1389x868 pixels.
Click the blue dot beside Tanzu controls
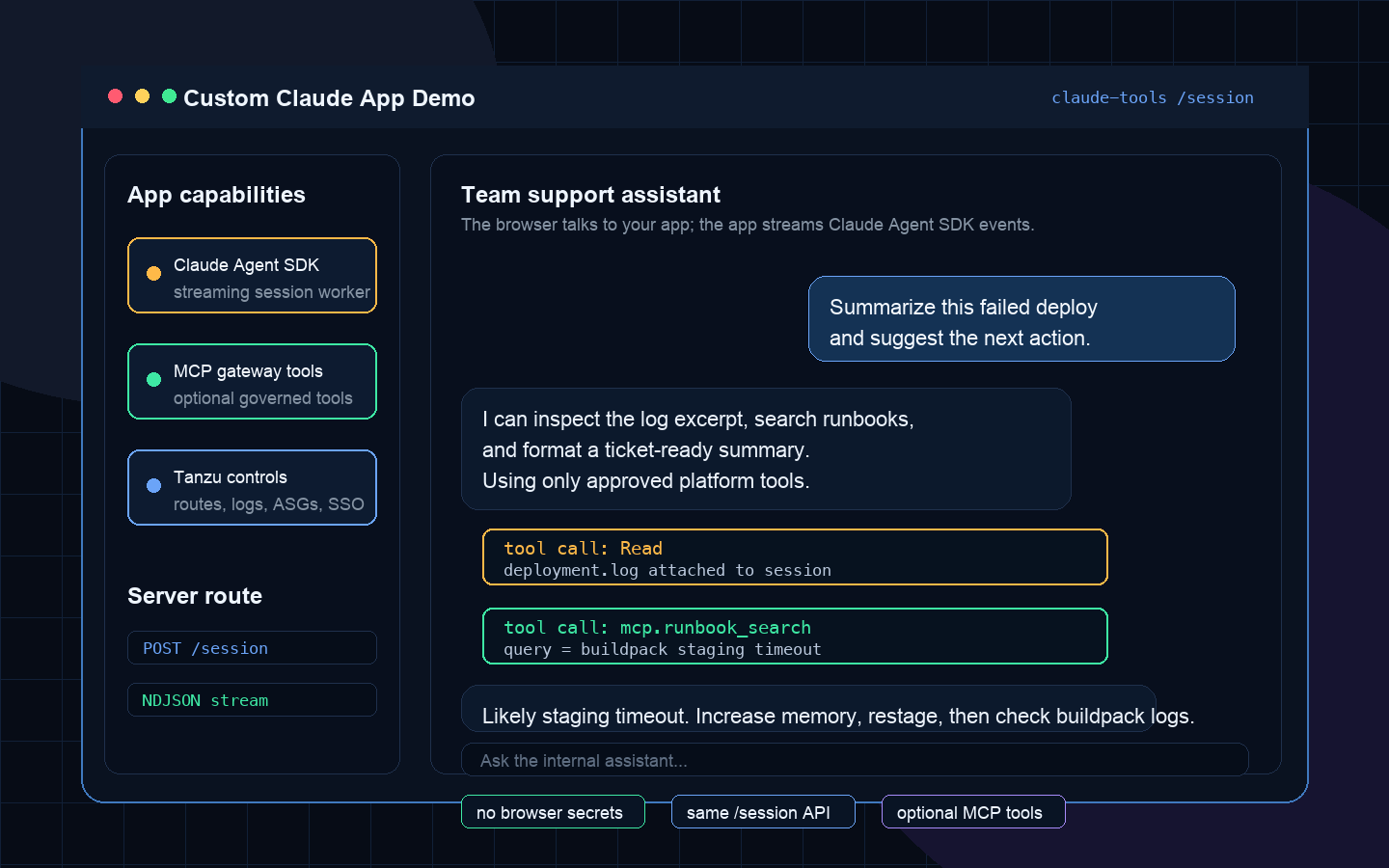(x=153, y=486)
